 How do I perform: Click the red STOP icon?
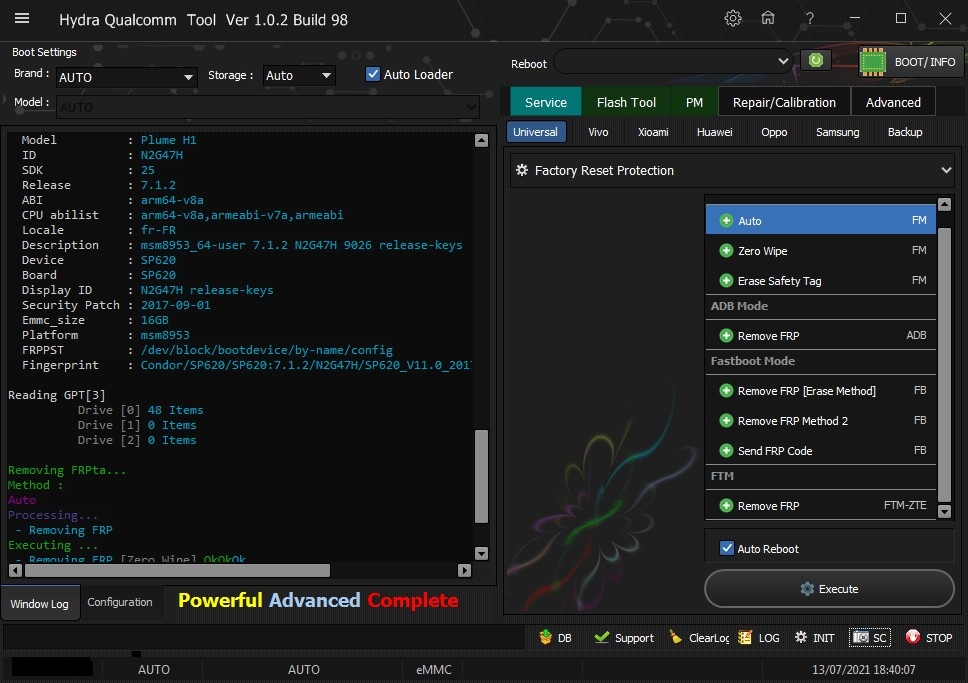point(912,637)
